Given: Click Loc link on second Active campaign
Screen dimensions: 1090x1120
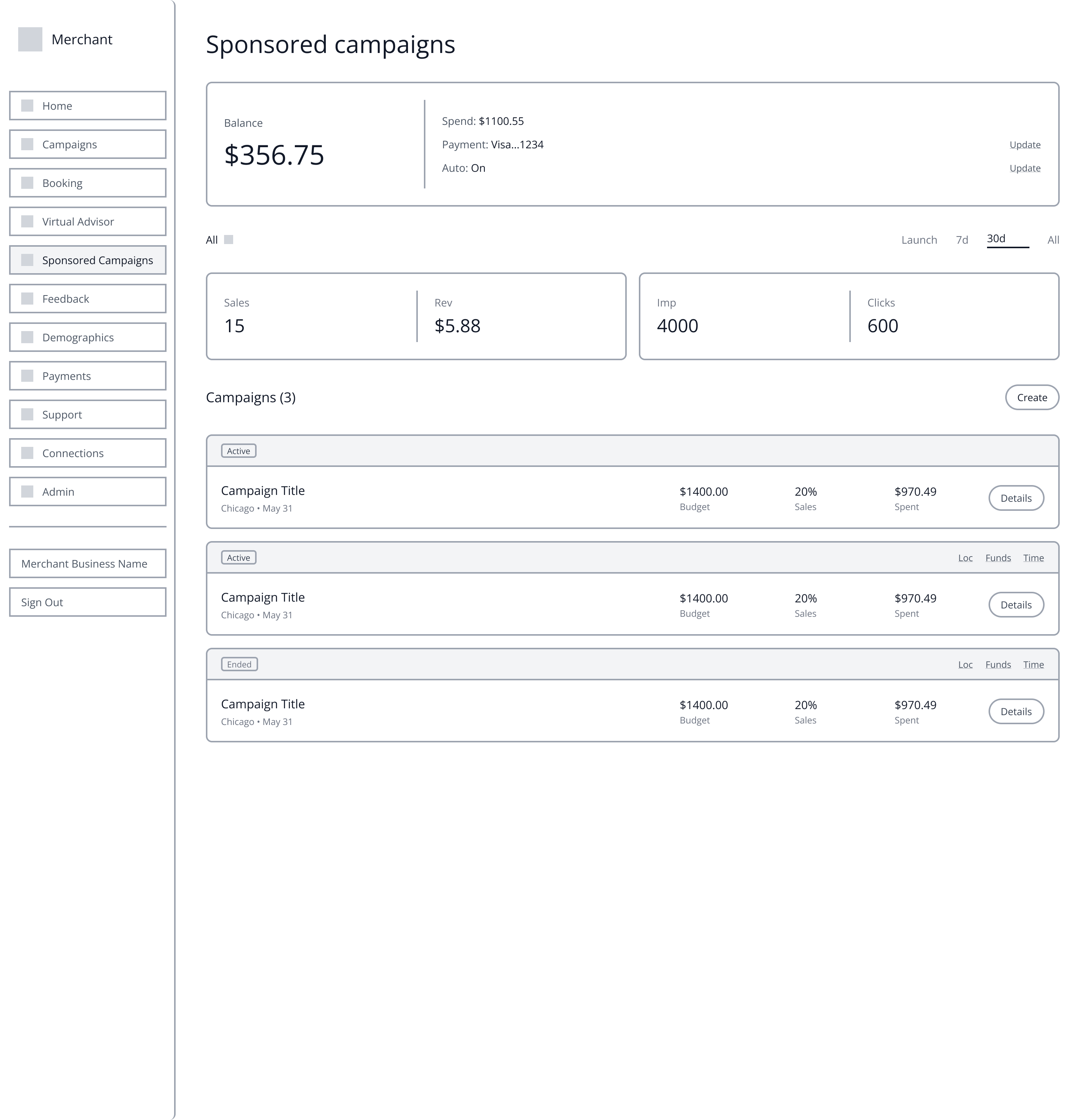Looking at the screenshot, I should 965,558.
